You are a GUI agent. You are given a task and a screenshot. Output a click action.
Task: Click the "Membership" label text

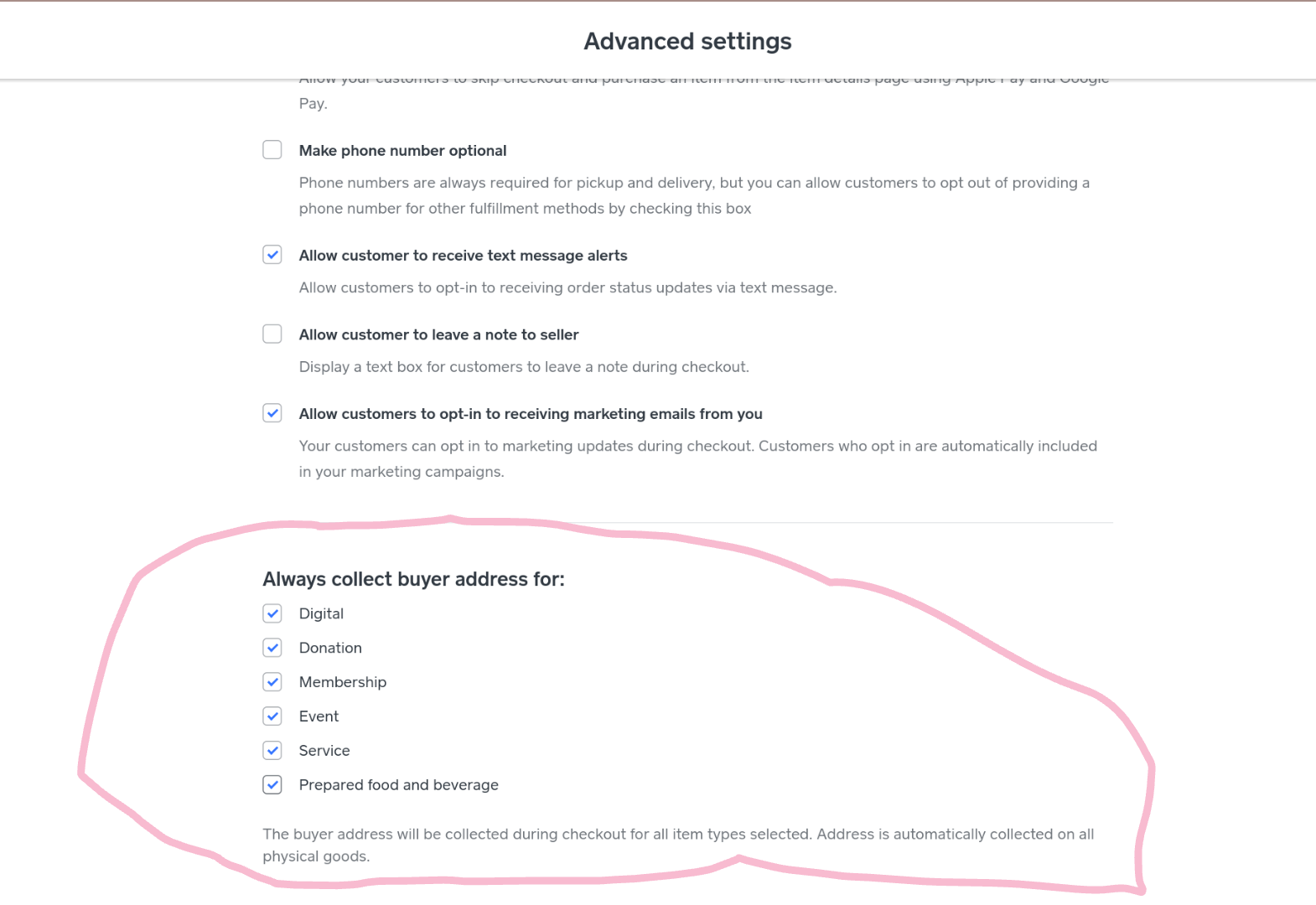342,682
